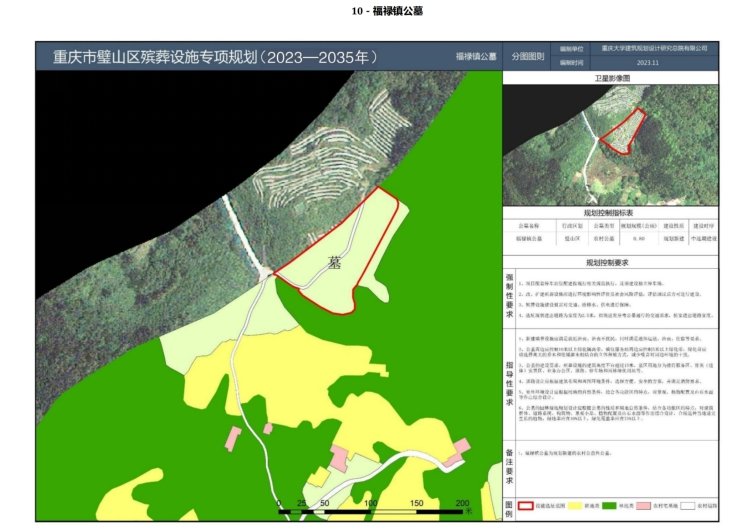This screenshot has width=756, height=530.
Task: Click the red outline legend swatch
Action: pos(526,506)
